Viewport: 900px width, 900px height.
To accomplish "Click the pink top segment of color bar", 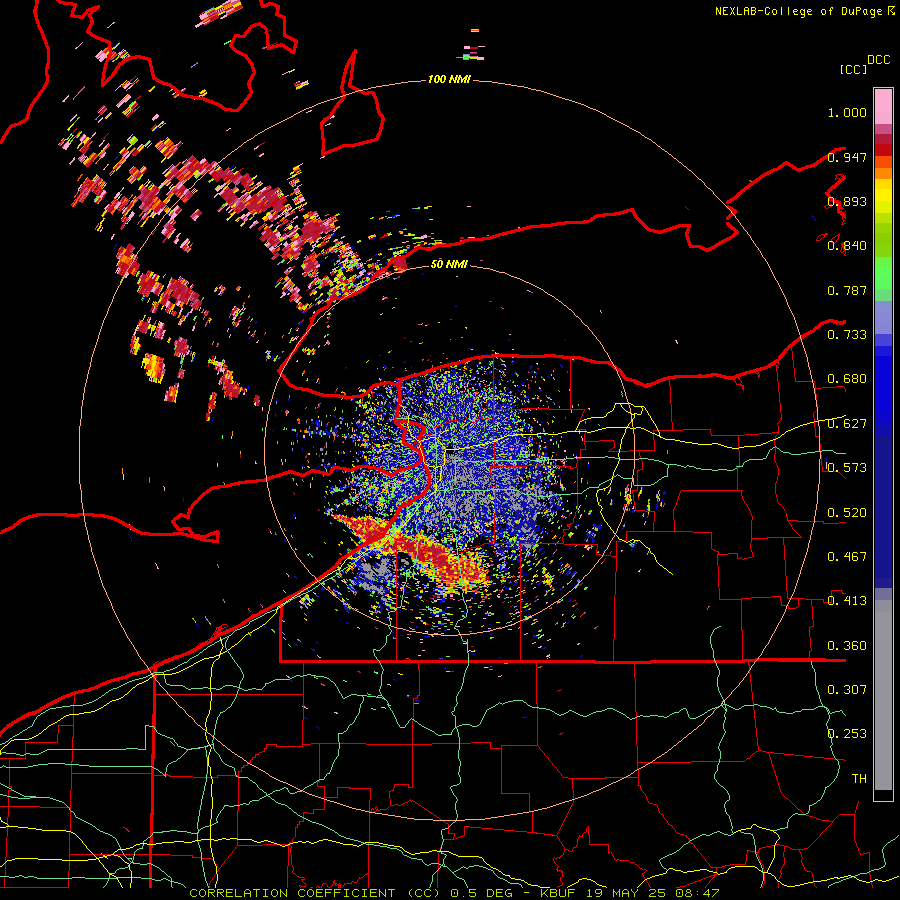I will [883, 106].
